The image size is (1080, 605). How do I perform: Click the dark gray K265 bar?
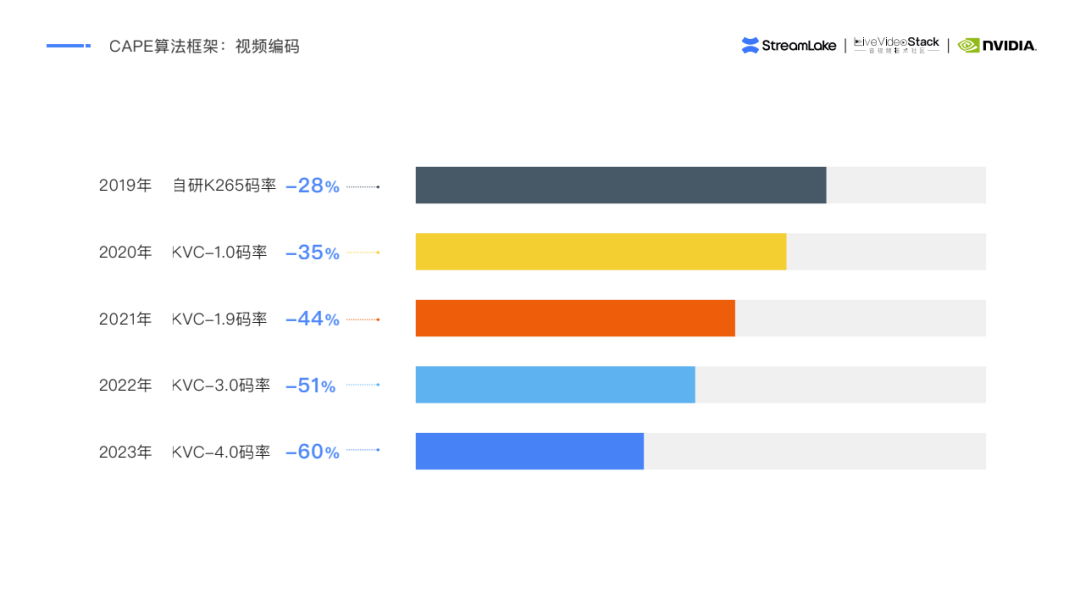pos(620,185)
